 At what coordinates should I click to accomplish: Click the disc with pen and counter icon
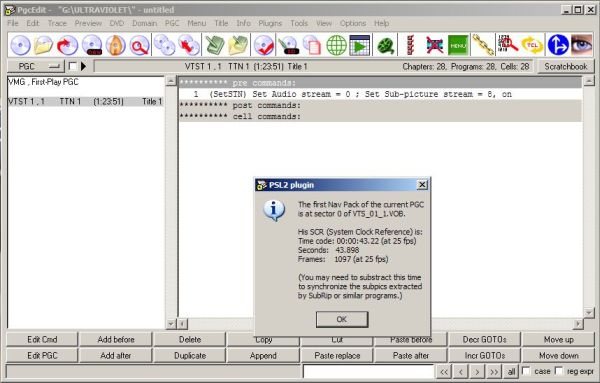pyautogui.click(x=289, y=45)
